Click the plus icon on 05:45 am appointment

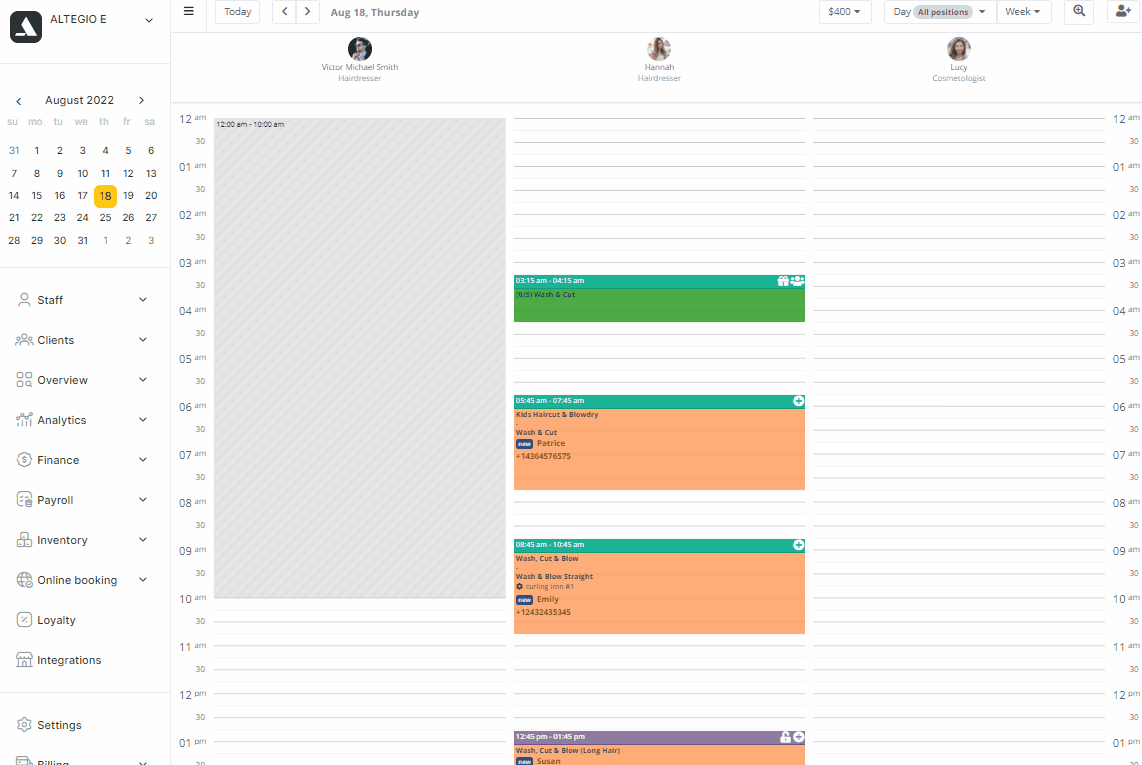798,401
